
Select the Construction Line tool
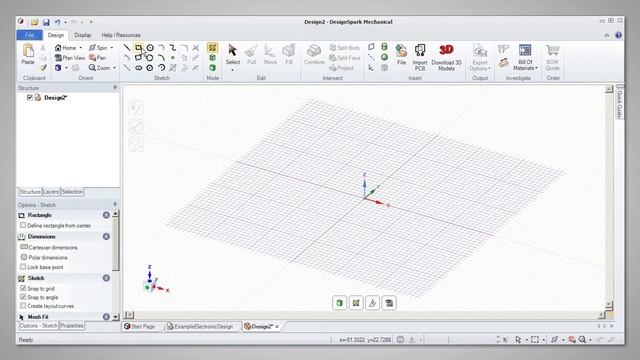point(127,68)
